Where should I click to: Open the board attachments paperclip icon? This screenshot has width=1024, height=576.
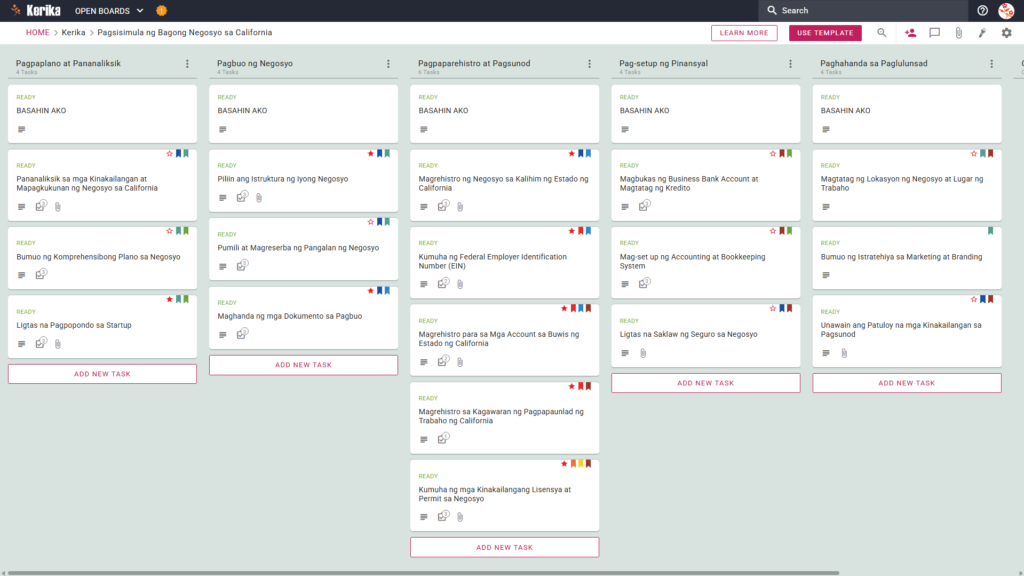(959, 33)
